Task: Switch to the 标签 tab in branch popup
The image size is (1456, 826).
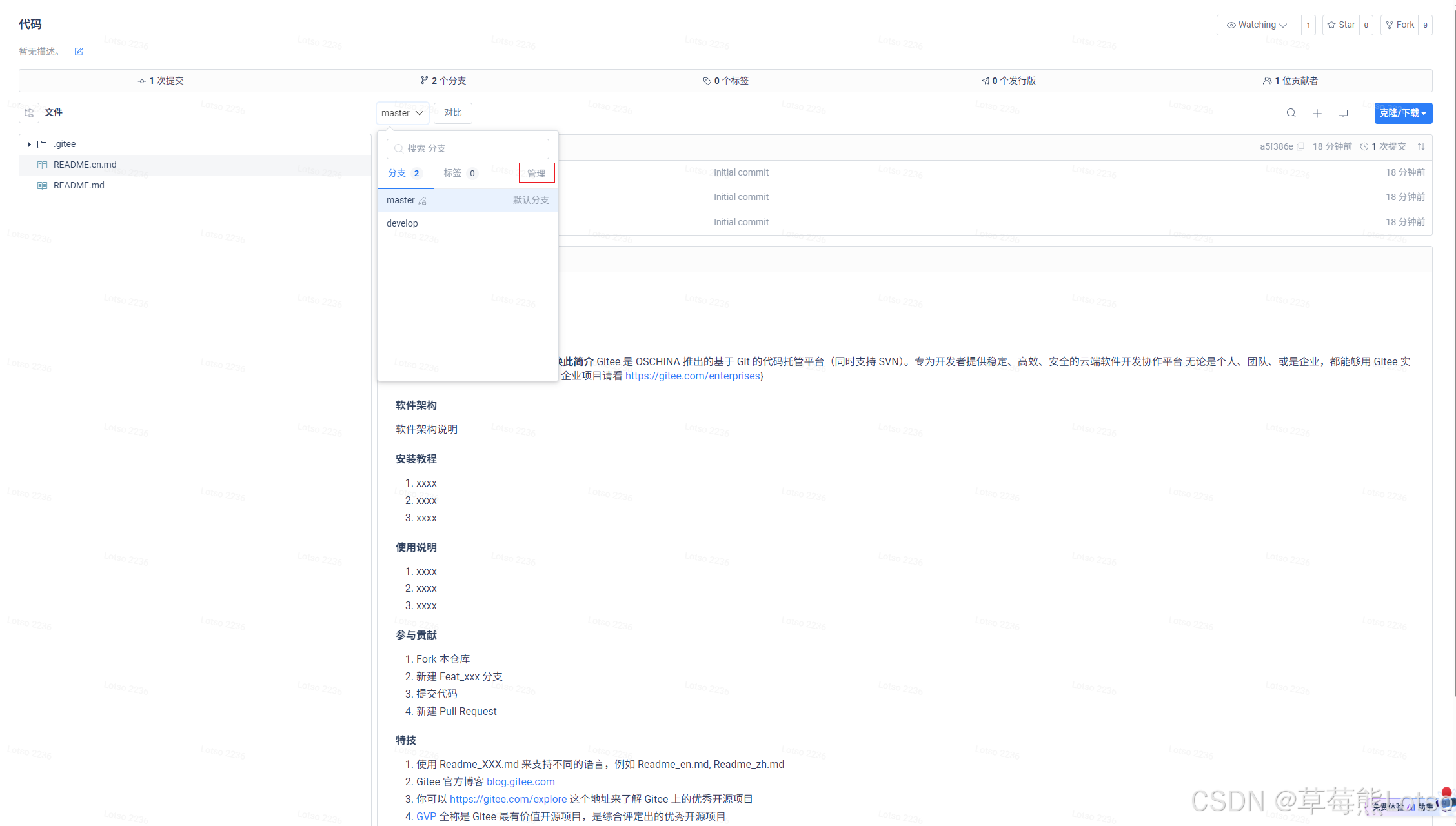Action: pos(459,173)
